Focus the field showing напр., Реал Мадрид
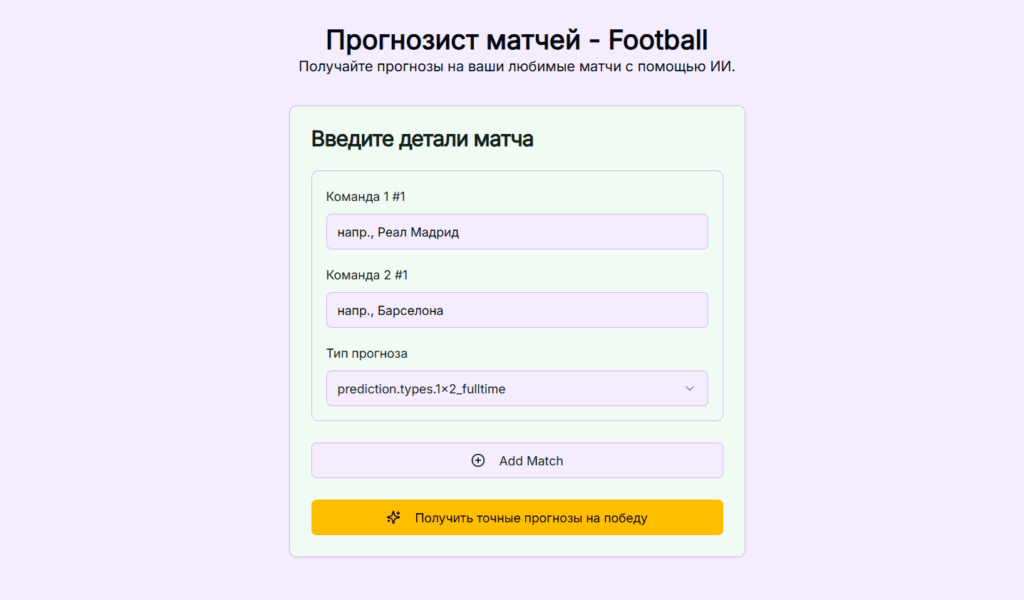Image resolution: width=1024 pixels, height=600 pixels. (x=517, y=231)
